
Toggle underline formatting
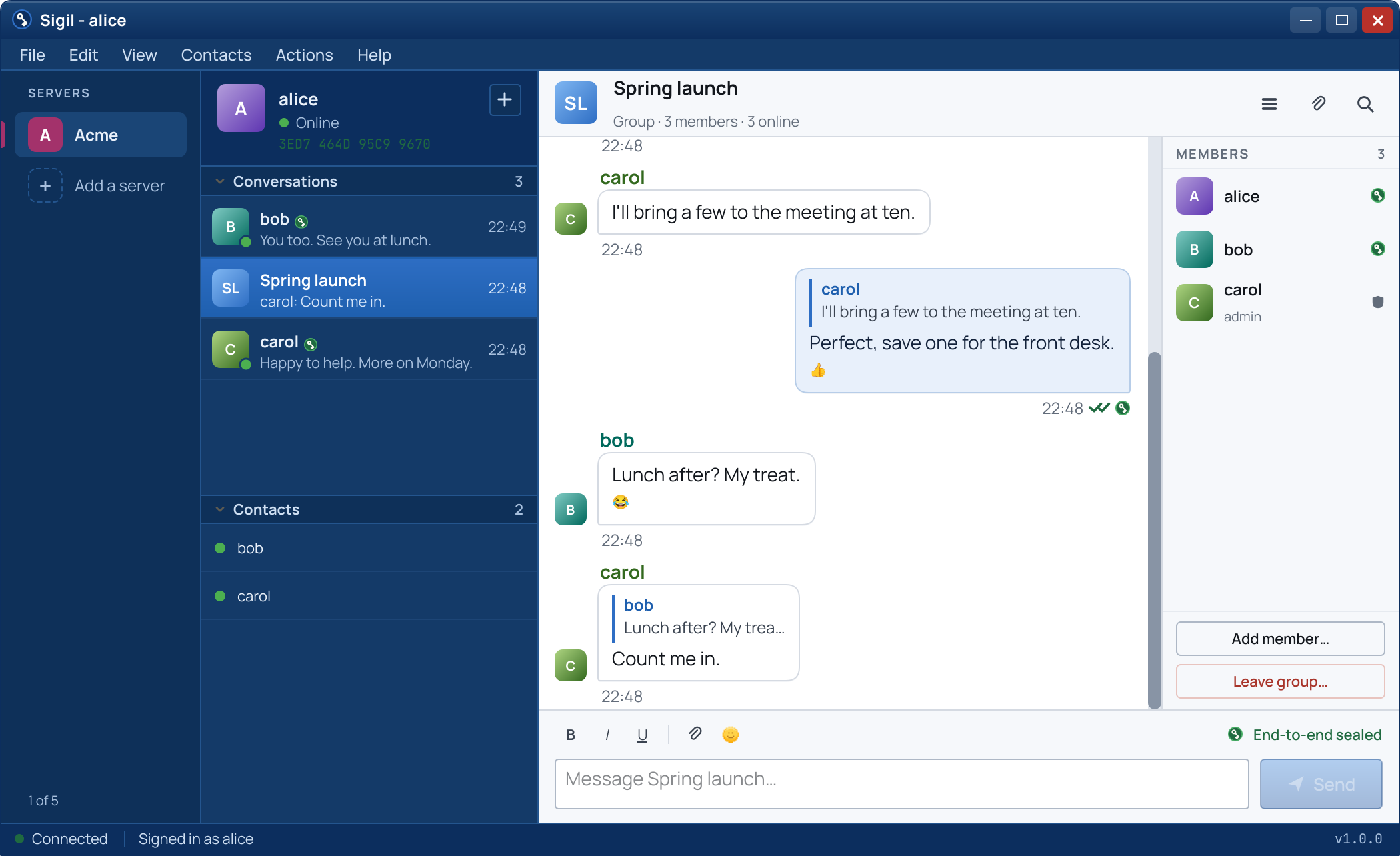(642, 734)
